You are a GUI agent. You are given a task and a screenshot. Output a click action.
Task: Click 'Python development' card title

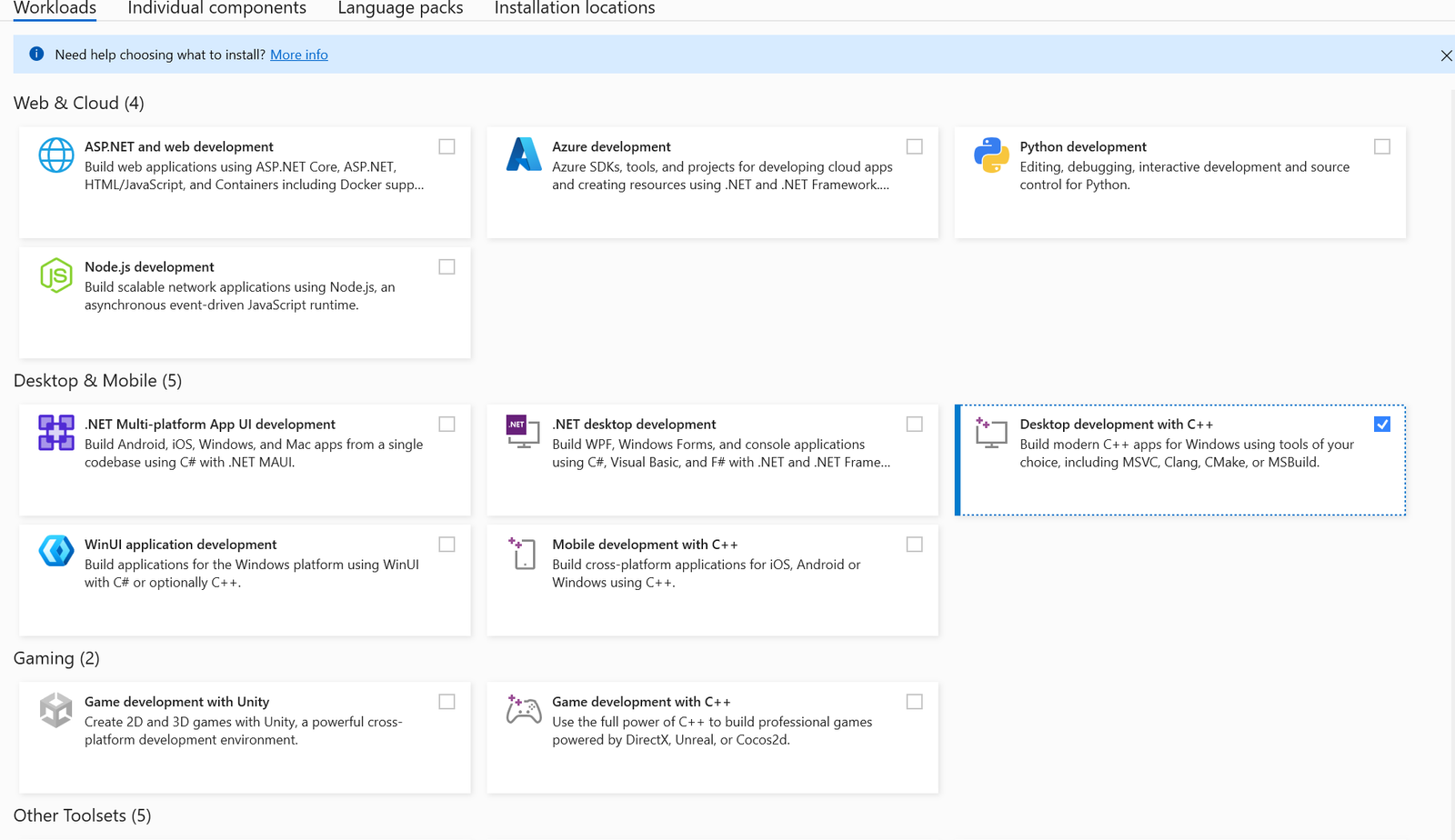pos(1083,146)
